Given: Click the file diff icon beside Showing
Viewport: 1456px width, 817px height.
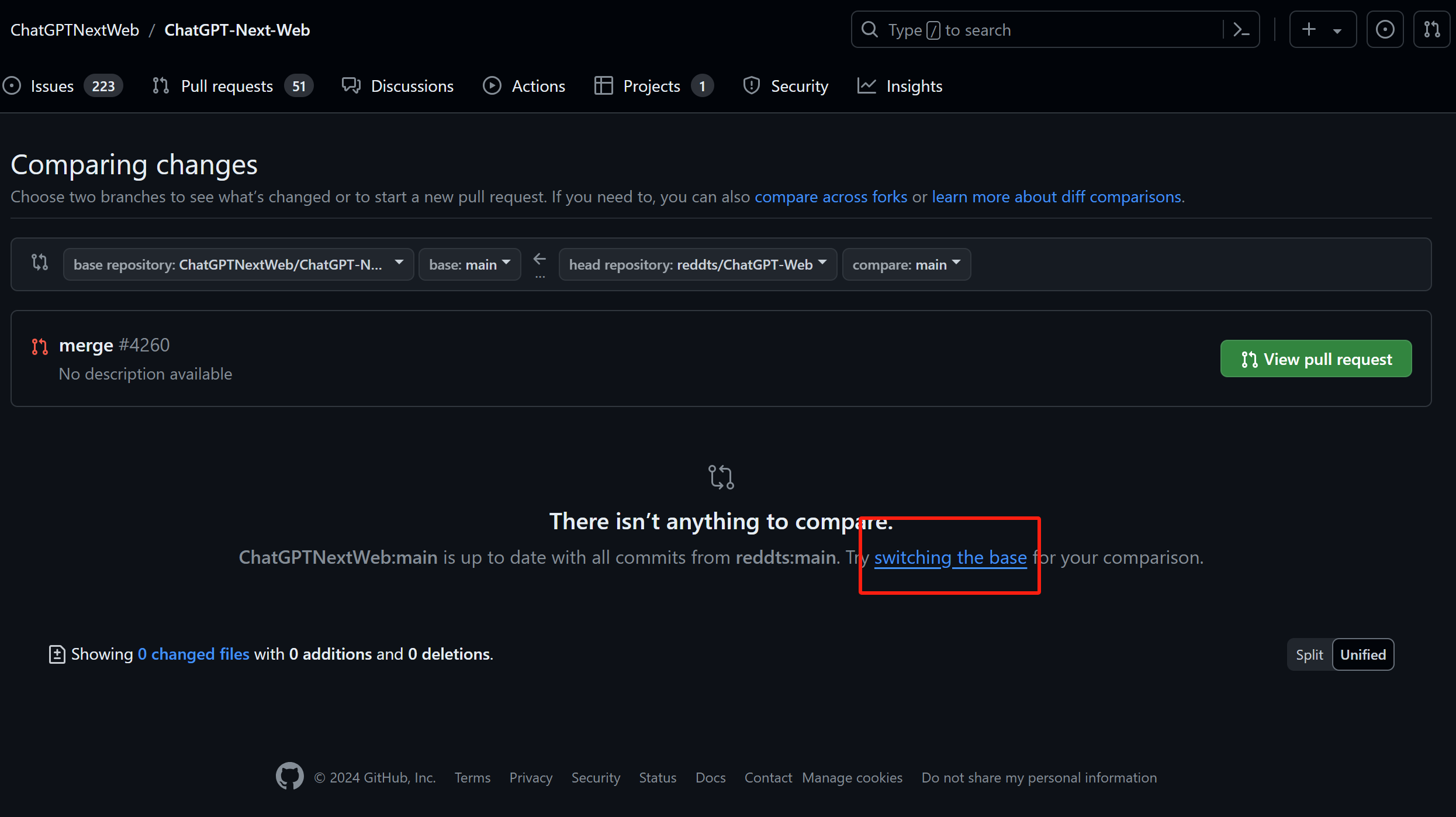Looking at the screenshot, I should pos(57,654).
